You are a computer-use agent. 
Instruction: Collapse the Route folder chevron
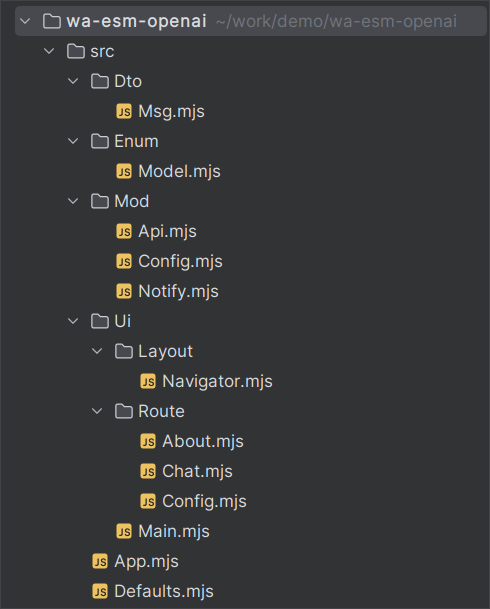pyautogui.click(x=97, y=411)
